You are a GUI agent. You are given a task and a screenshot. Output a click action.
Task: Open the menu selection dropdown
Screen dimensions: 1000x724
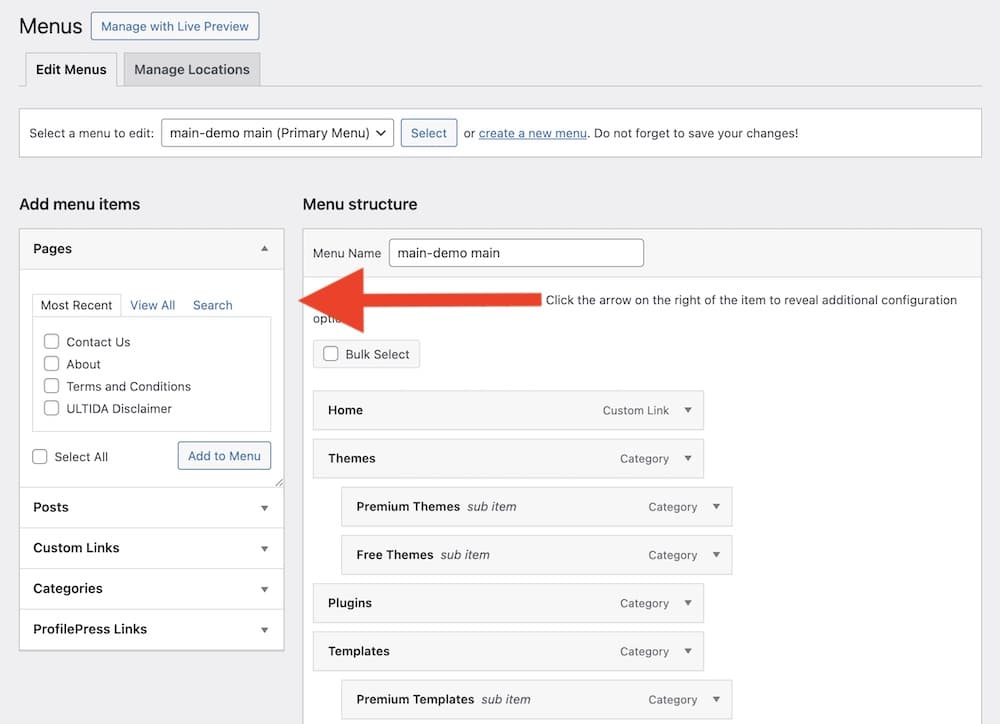click(277, 133)
